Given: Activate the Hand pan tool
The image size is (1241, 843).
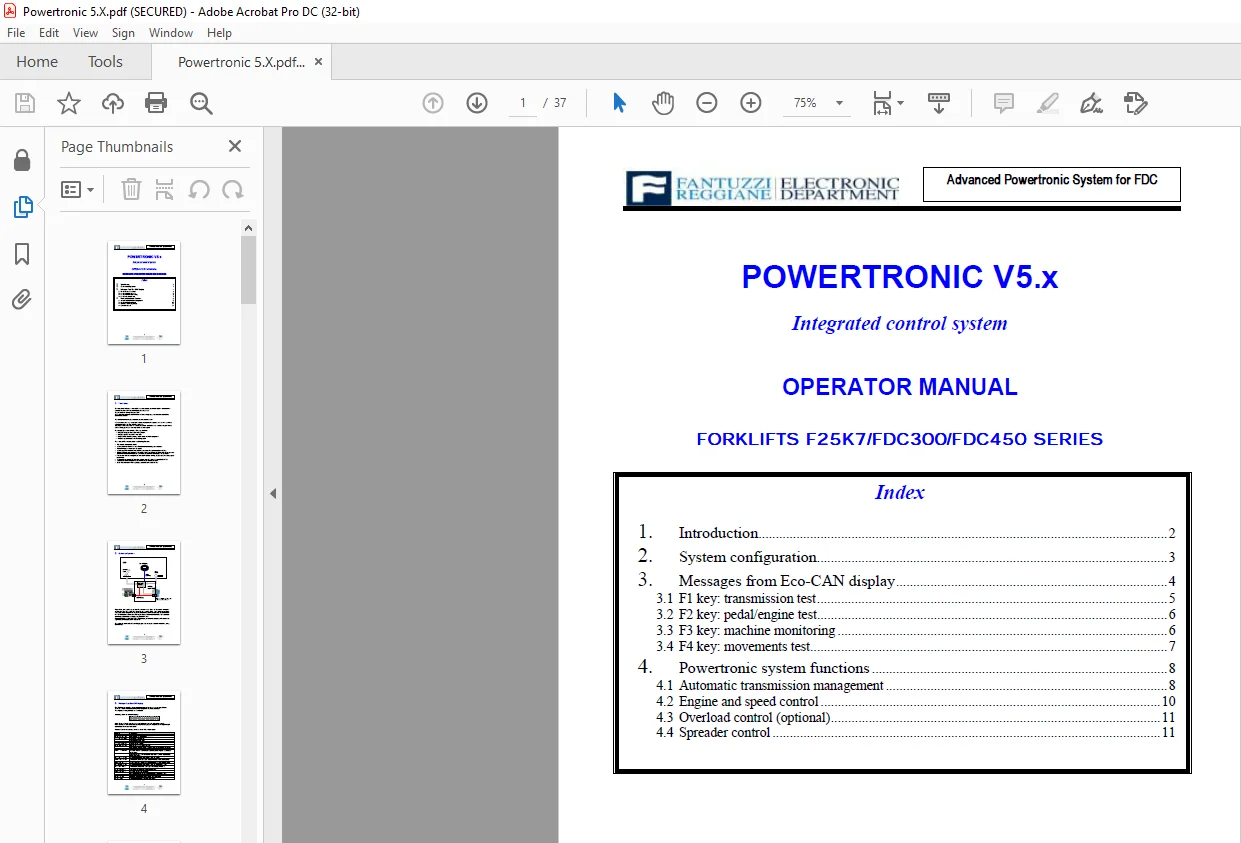Looking at the screenshot, I should pos(663,103).
